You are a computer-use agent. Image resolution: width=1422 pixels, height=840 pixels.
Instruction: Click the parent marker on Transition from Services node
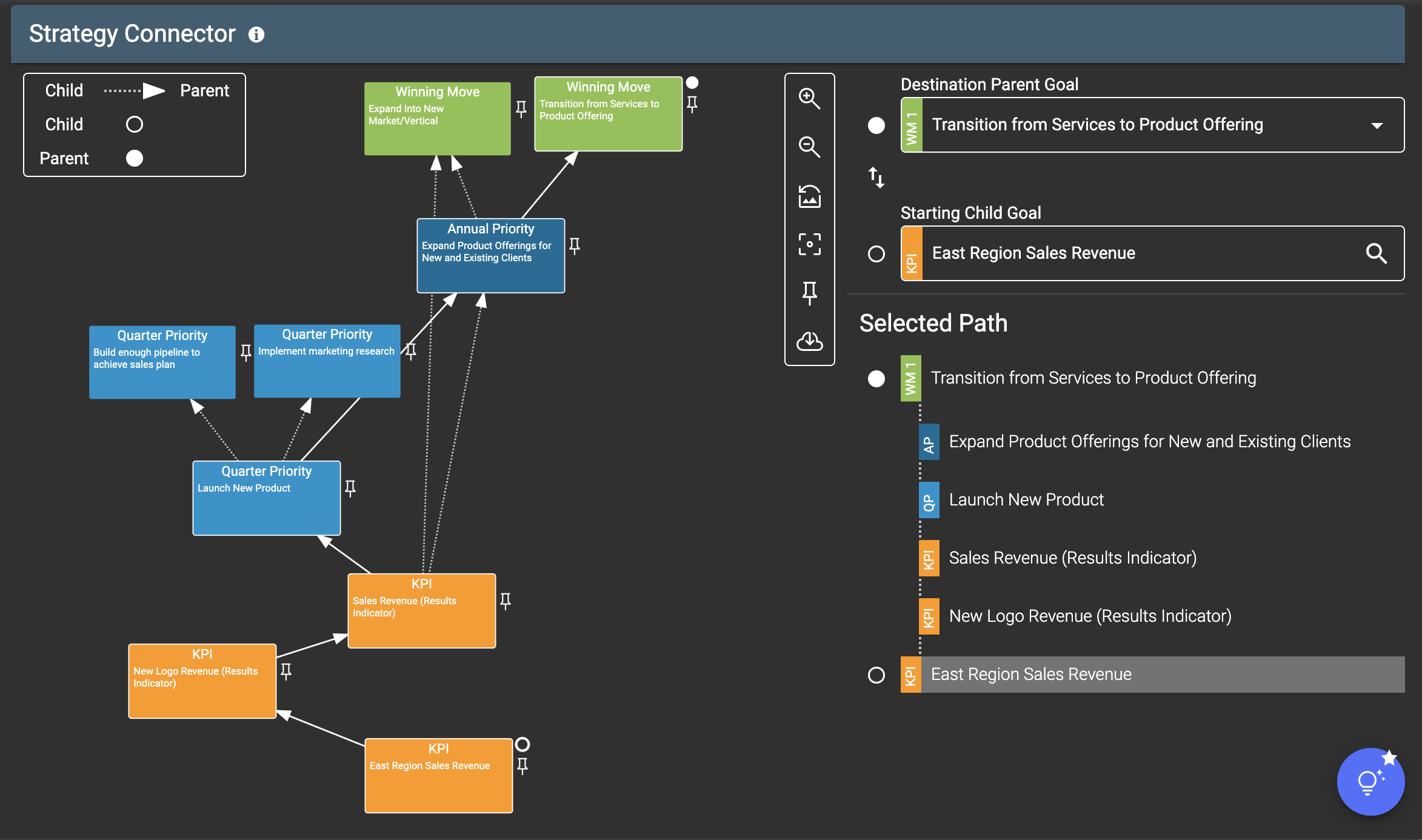[x=692, y=82]
